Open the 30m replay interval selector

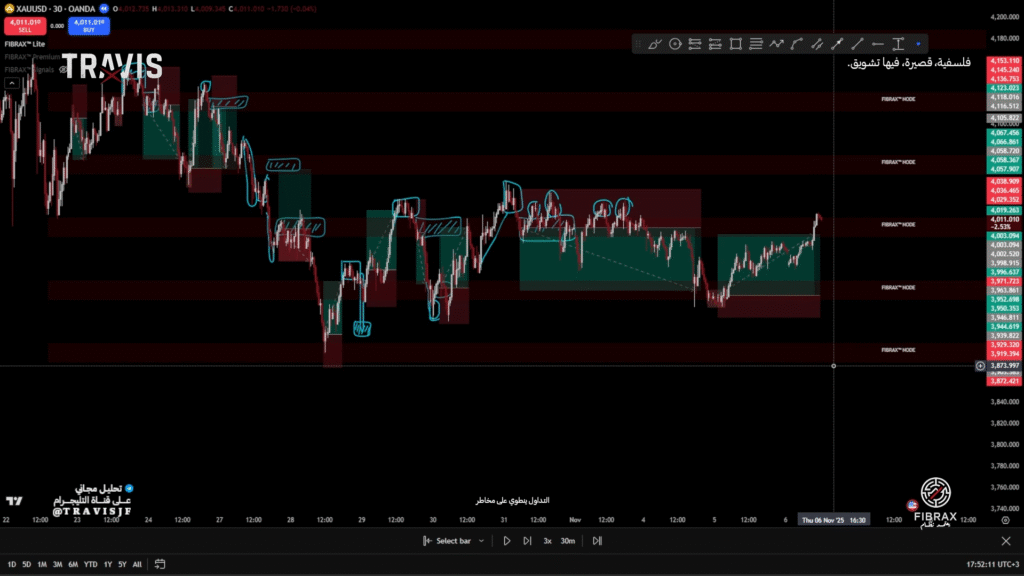pos(567,541)
